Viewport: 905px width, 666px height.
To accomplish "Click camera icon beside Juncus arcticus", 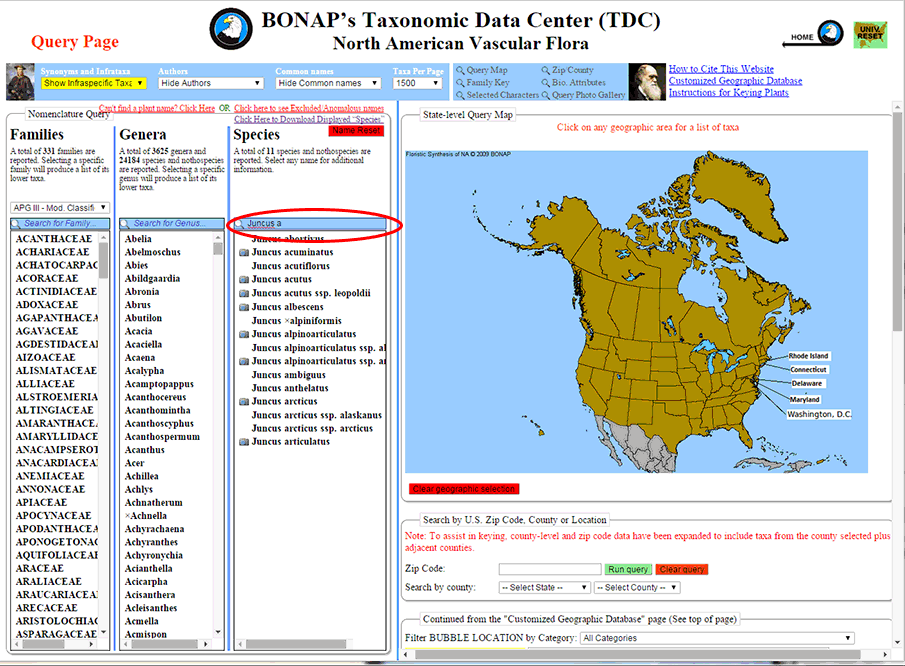I will pyautogui.click(x=244, y=402).
